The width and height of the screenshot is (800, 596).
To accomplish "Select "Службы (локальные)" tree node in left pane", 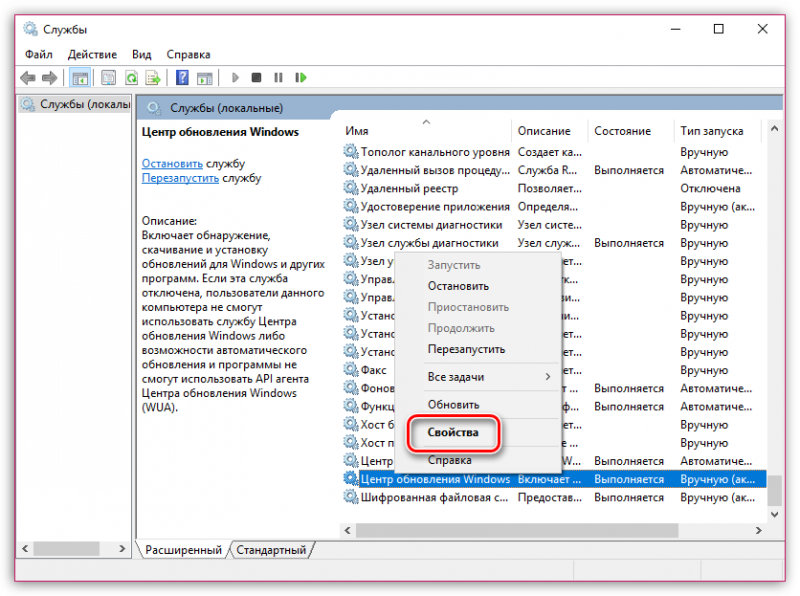I will pos(76,105).
